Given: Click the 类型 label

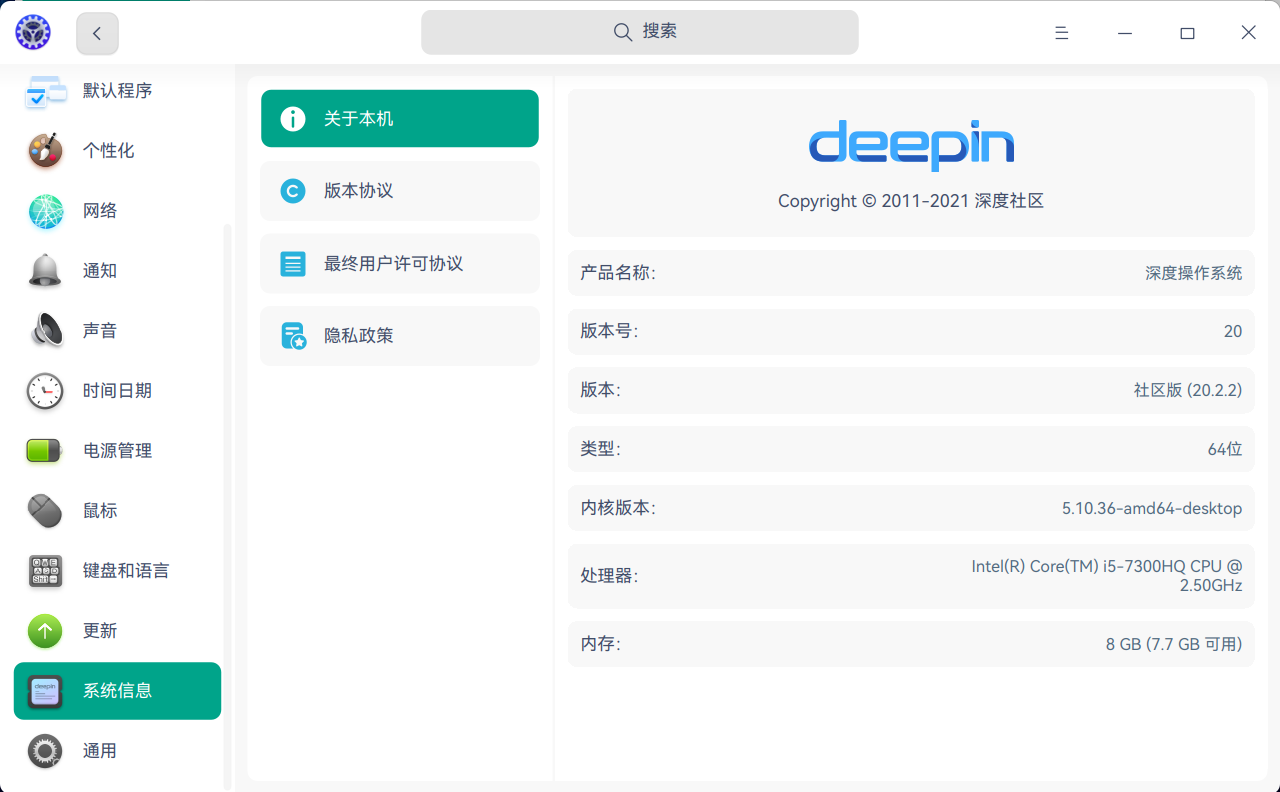Looking at the screenshot, I should pyautogui.click(x=600, y=449).
